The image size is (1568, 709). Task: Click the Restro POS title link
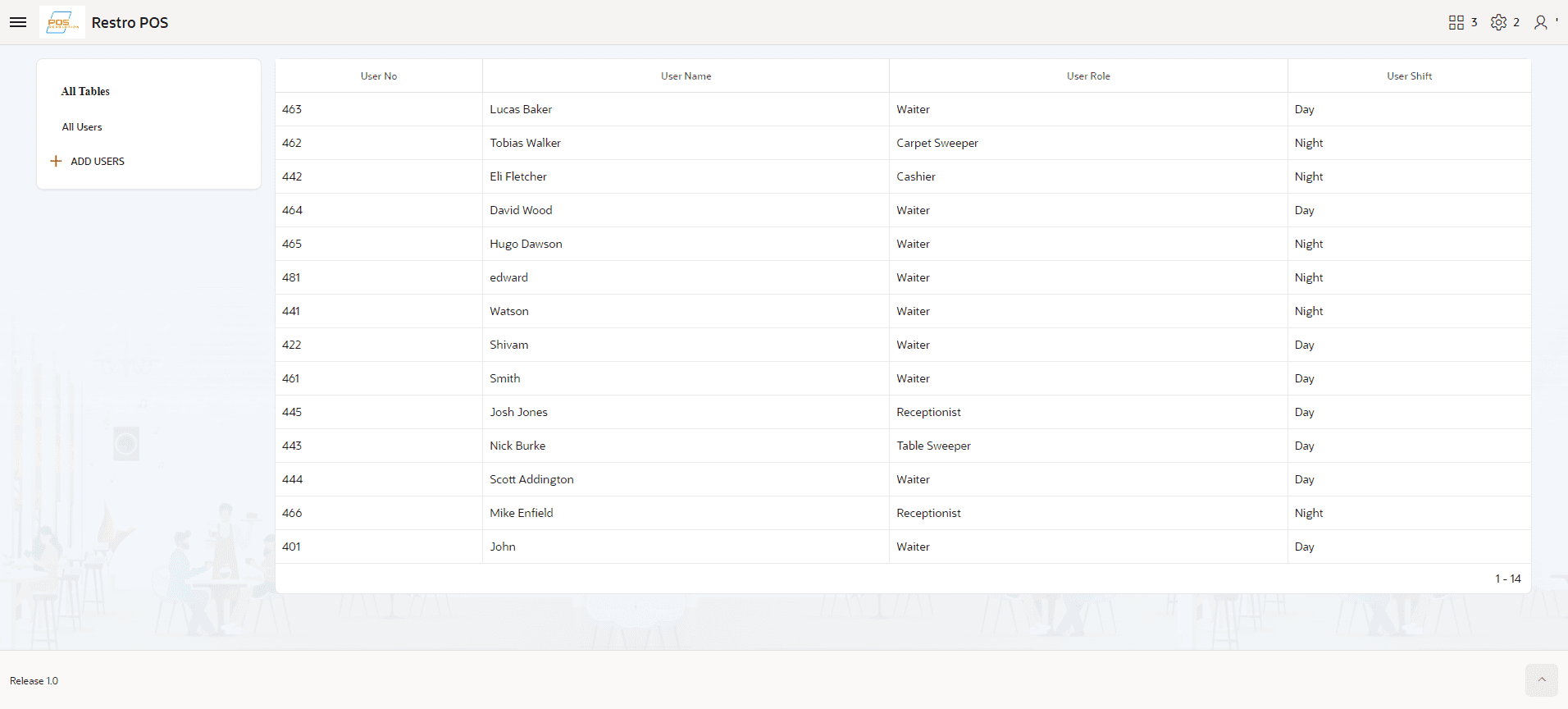pos(130,23)
